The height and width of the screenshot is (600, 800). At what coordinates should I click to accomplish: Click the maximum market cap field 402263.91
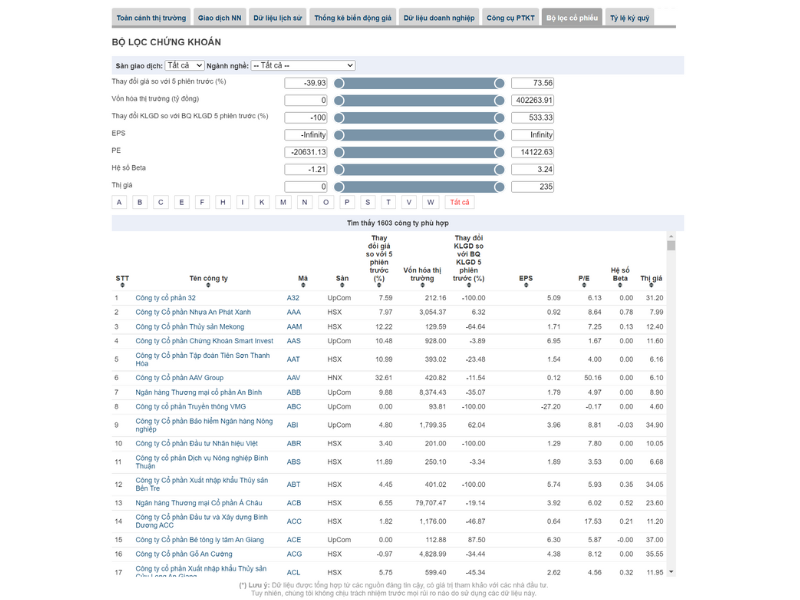[532, 101]
